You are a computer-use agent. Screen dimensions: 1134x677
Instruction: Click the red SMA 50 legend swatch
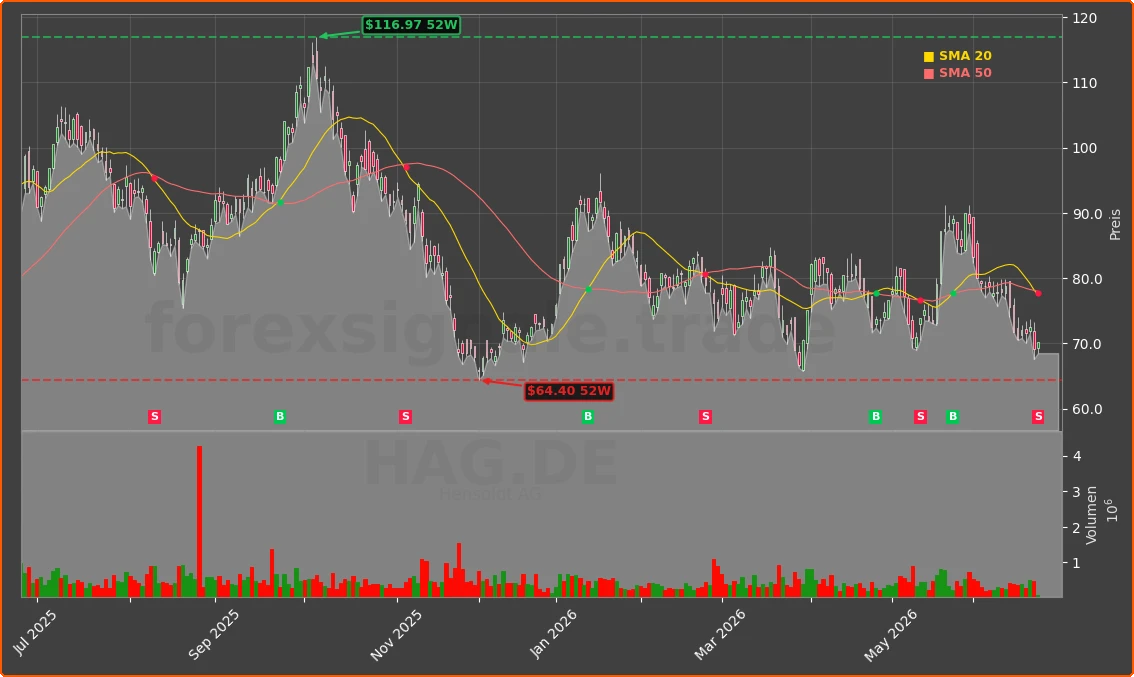click(929, 74)
